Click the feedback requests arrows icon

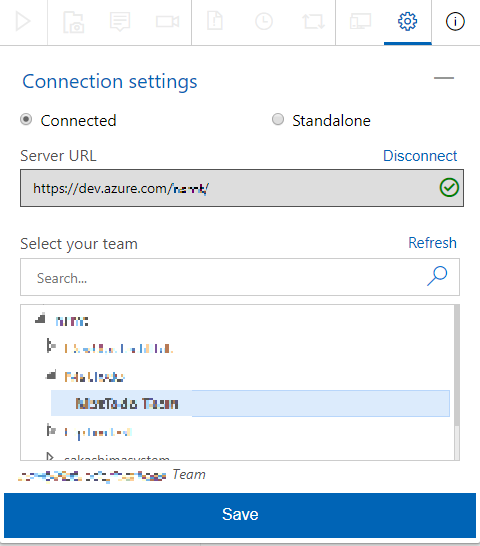[x=313, y=22]
